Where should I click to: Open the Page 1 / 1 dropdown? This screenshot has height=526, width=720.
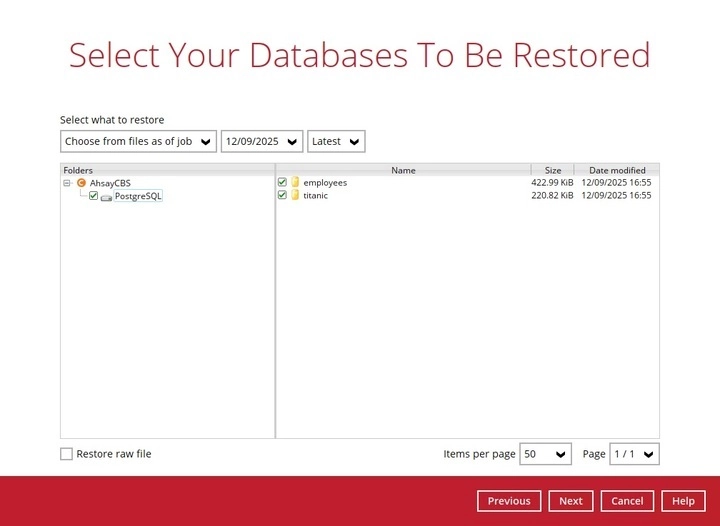tap(634, 454)
